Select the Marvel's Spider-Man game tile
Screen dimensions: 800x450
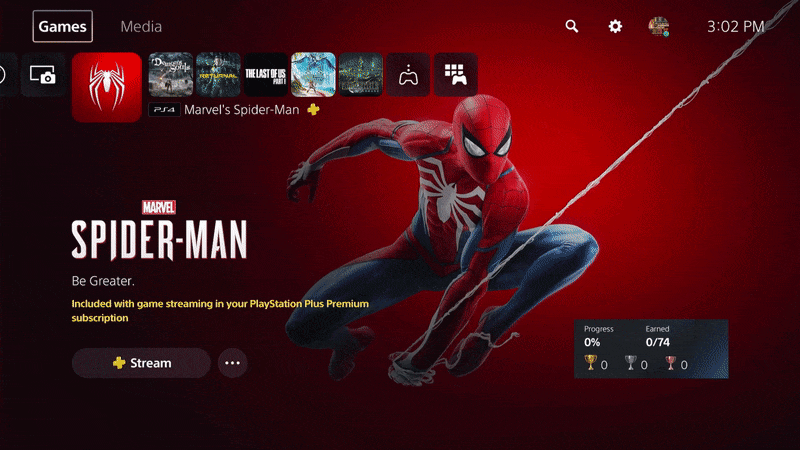click(107, 87)
